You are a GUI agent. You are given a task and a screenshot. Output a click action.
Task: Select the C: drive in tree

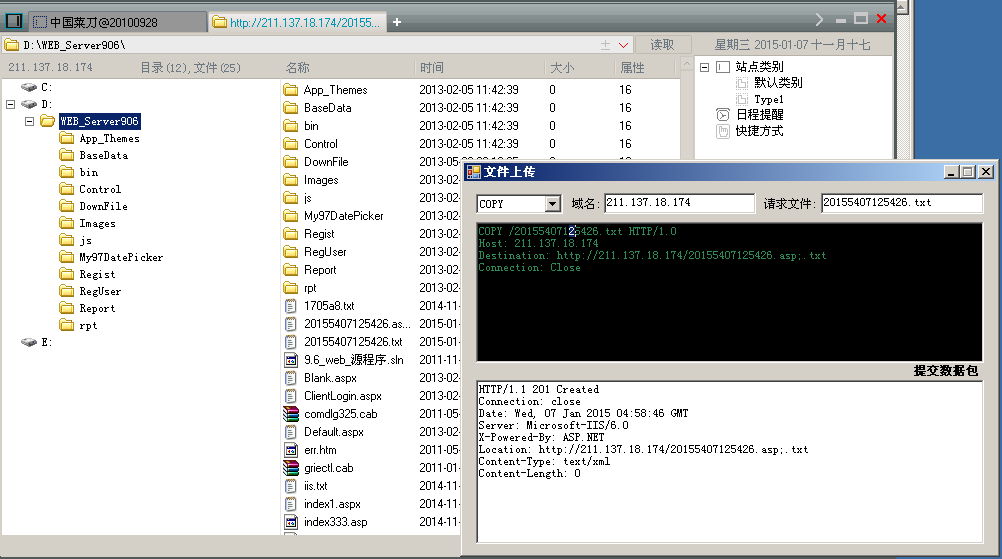tap(46, 87)
